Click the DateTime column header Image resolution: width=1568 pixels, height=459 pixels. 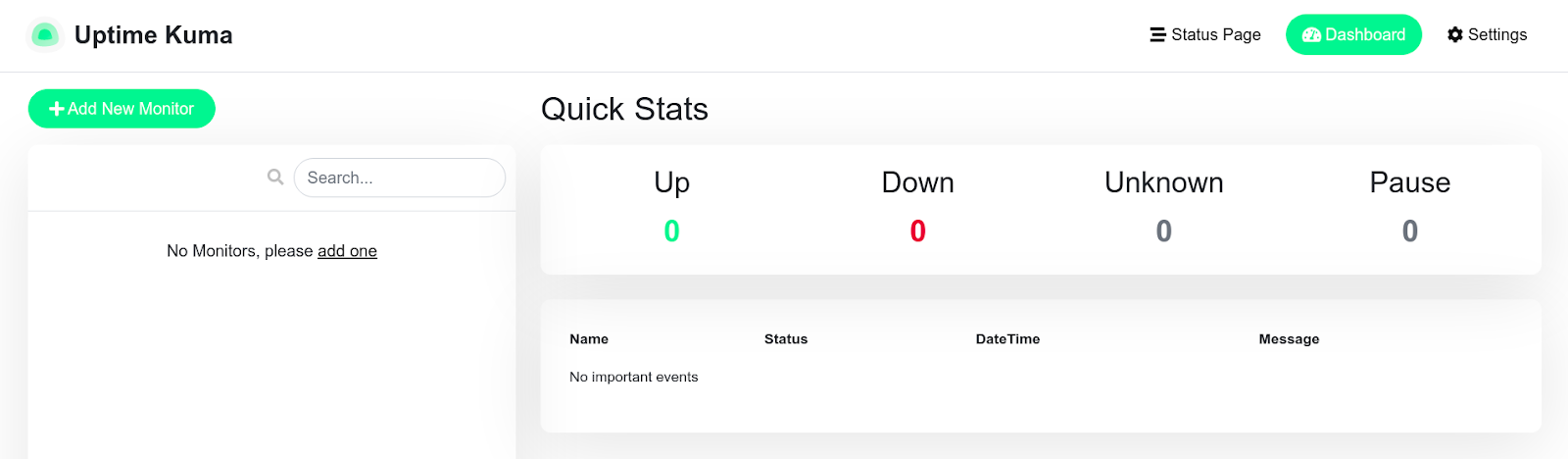tap(1007, 339)
